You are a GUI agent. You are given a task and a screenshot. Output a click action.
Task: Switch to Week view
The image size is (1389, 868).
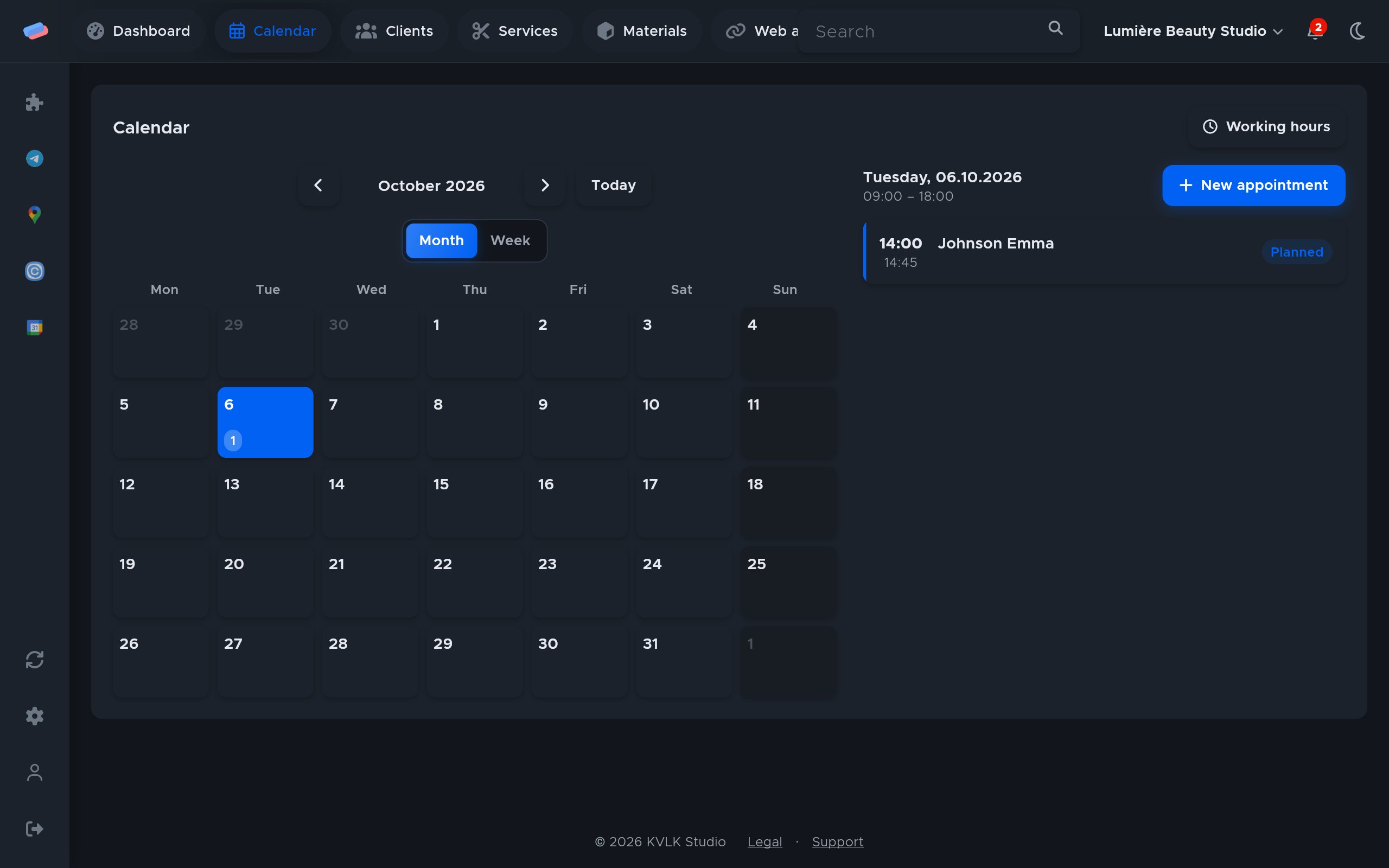coord(510,240)
